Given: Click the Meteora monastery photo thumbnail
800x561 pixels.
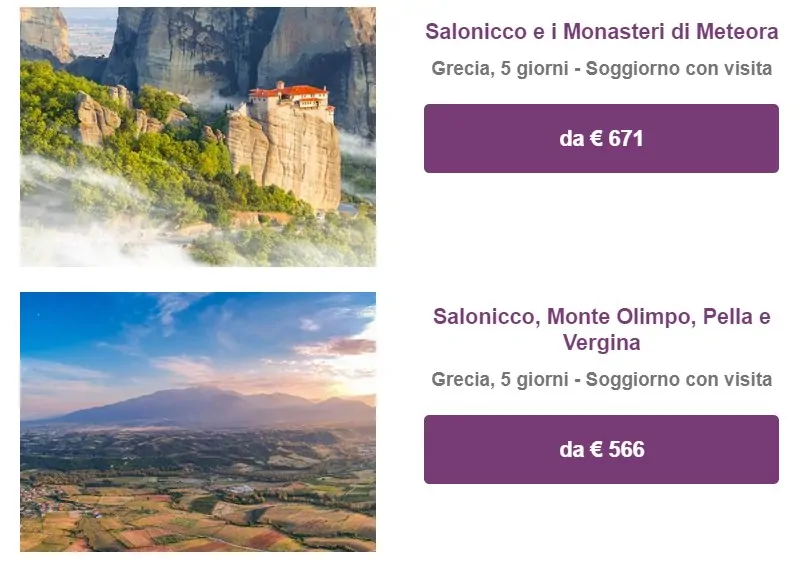Looking at the screenshot, I should coord(198,137).
